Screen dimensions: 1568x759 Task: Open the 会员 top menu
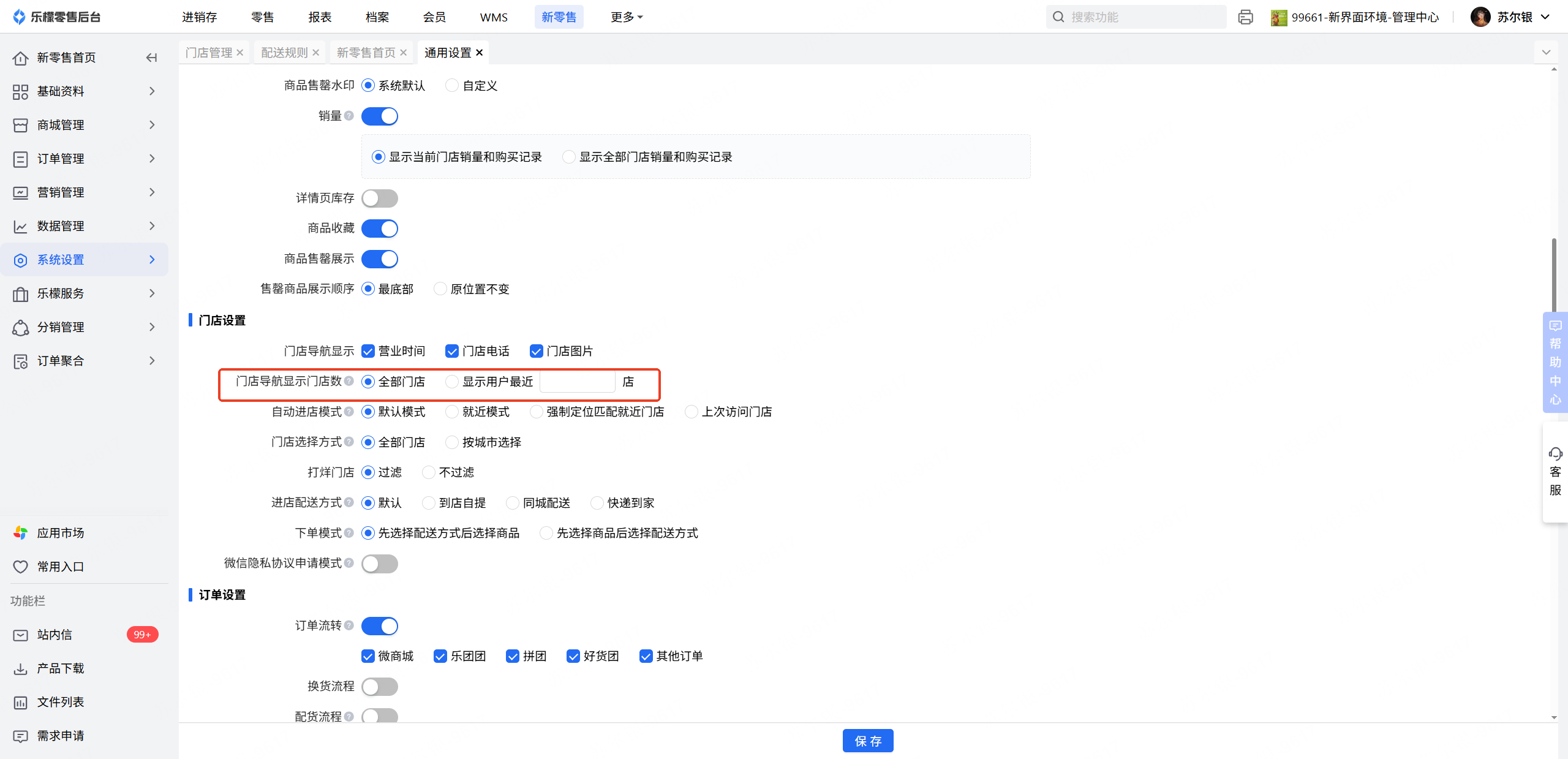434,17
